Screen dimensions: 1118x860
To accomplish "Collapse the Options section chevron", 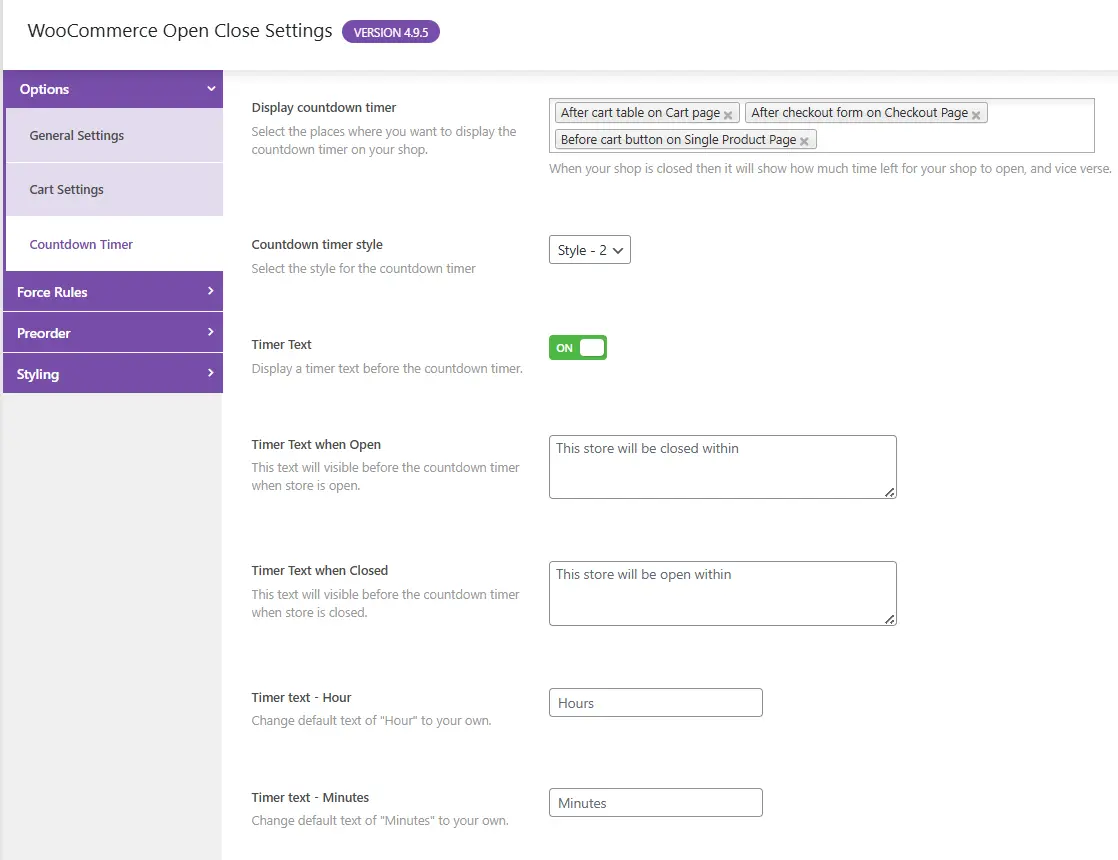I will click(211, 88).
